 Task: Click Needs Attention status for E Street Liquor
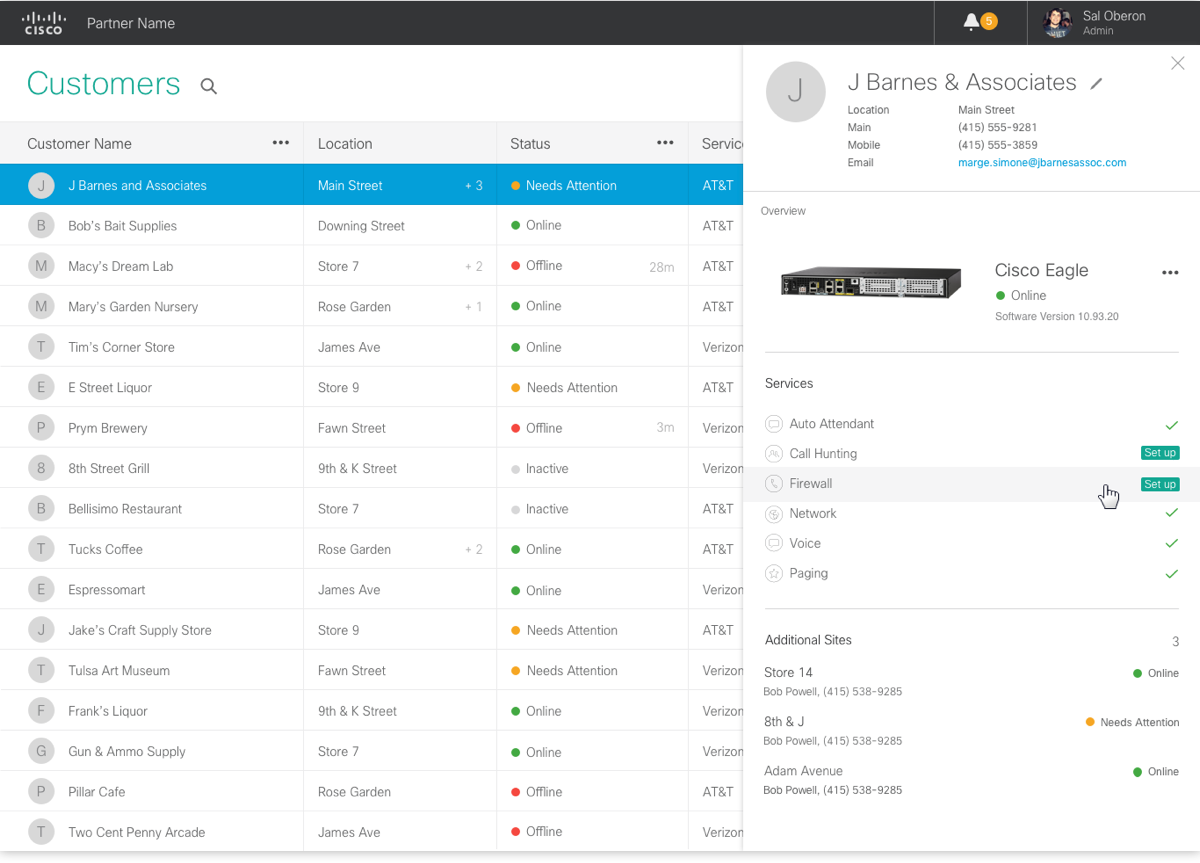point(564,388)
